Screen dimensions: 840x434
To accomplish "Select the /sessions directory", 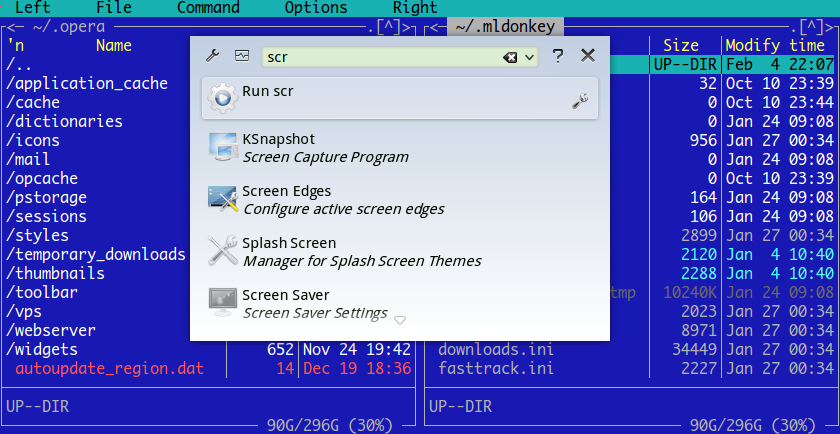I will click(x=47, y=216).
